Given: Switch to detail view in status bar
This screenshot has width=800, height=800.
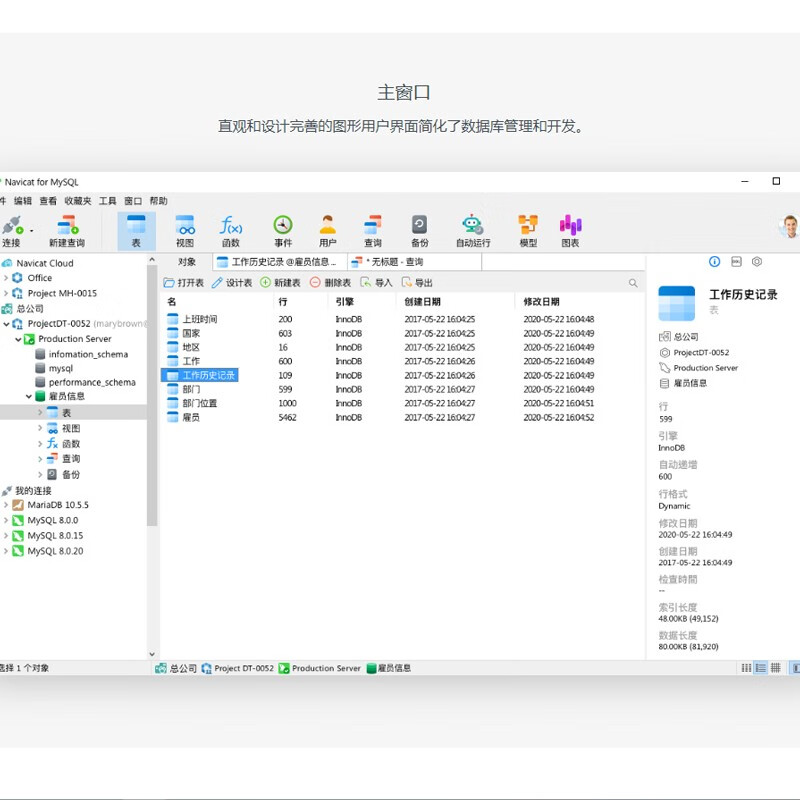Looking at the screenshot, I should click(x=761, y=668).
